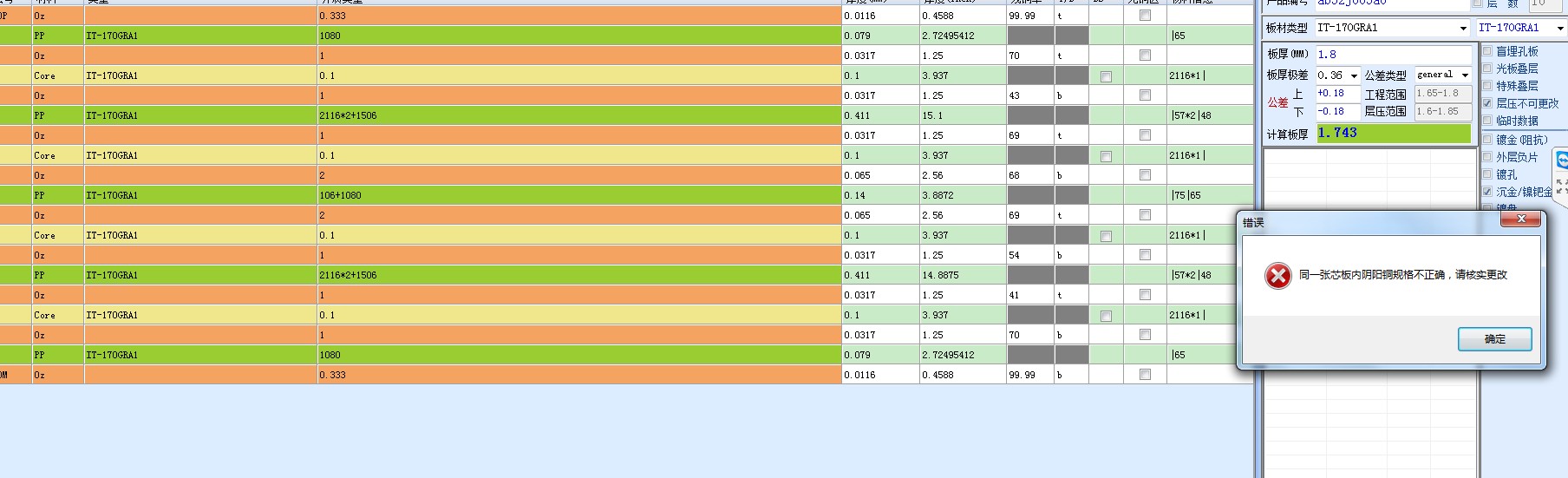Image resolution: width=1568 pixels, height=478 pixels.
Task: Select the copper ratio cell 43
Action: click(x=1030, y=95)
